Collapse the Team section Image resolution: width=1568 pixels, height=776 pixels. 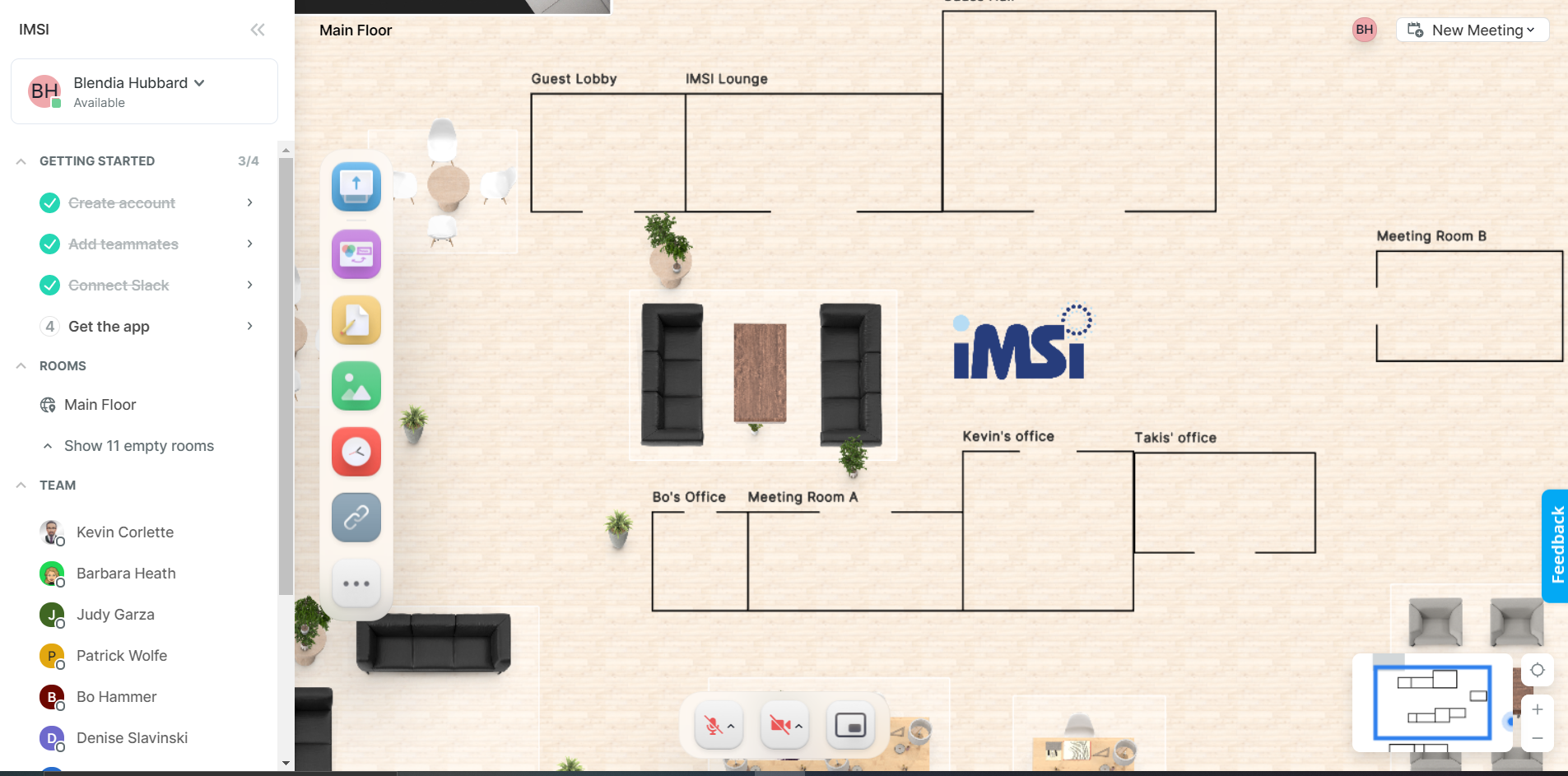click(x=21, y=486)
